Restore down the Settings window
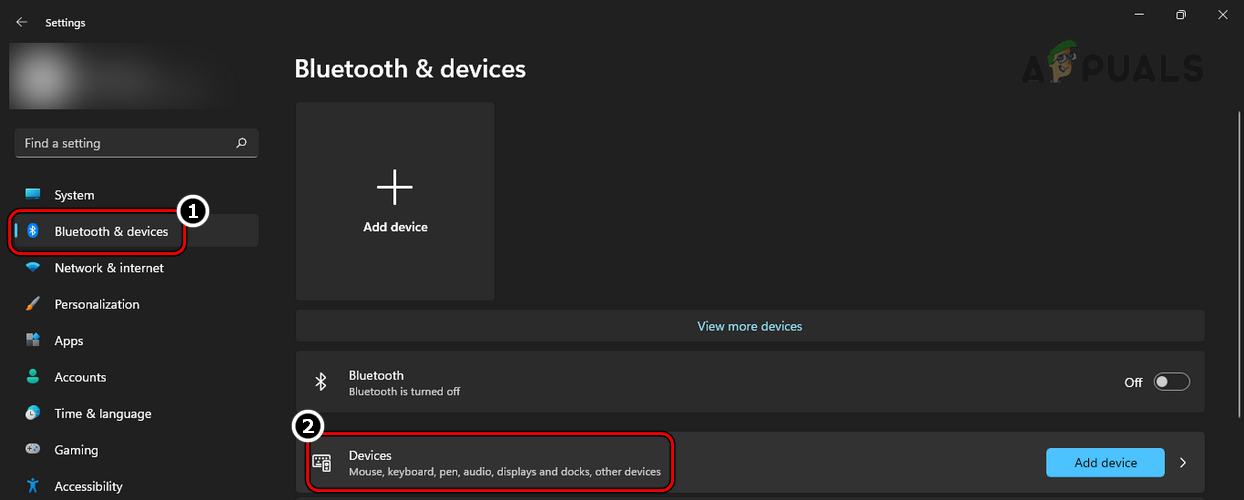The image size is (1244, 500). (1181, 15)
